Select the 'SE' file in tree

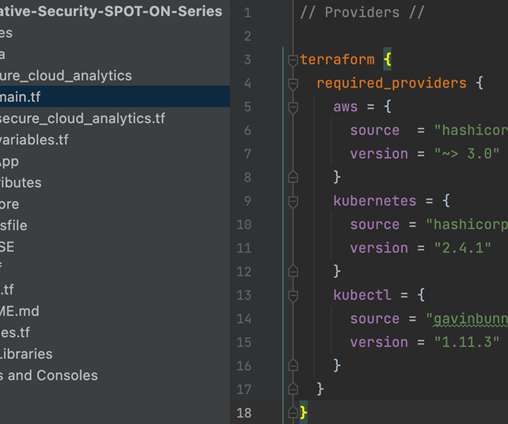(x=7, y=247)
